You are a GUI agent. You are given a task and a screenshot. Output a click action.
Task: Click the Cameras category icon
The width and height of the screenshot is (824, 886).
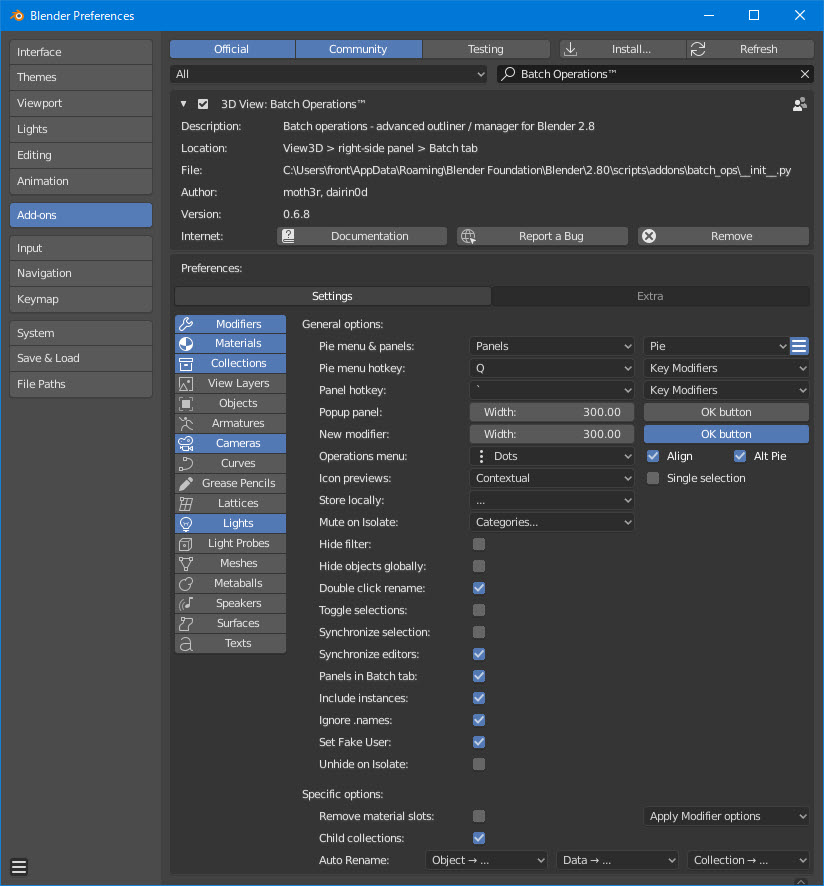point(186,443)
